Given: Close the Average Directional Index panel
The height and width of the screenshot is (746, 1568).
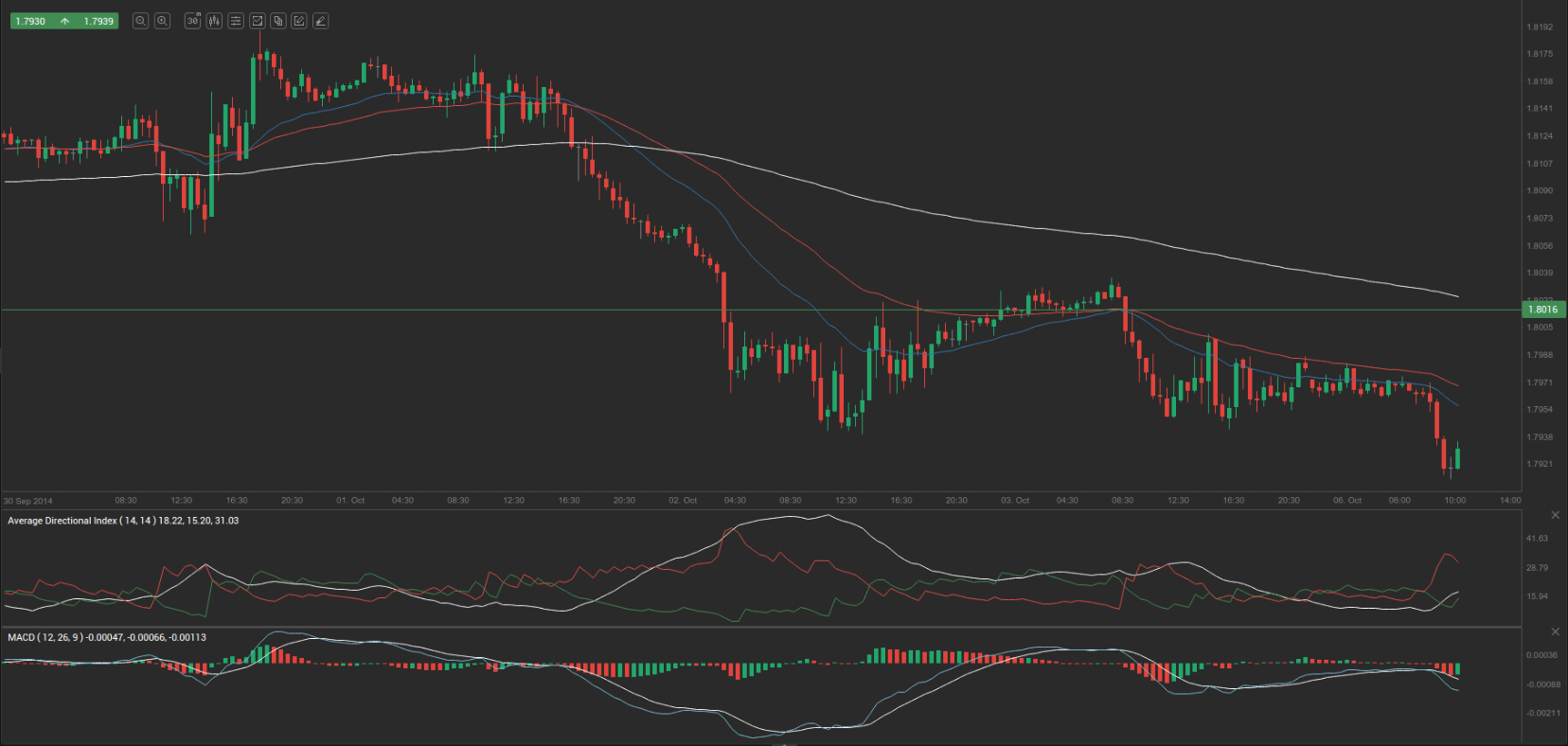Looking at the screenshot, I should click(x=1555, y=515).
